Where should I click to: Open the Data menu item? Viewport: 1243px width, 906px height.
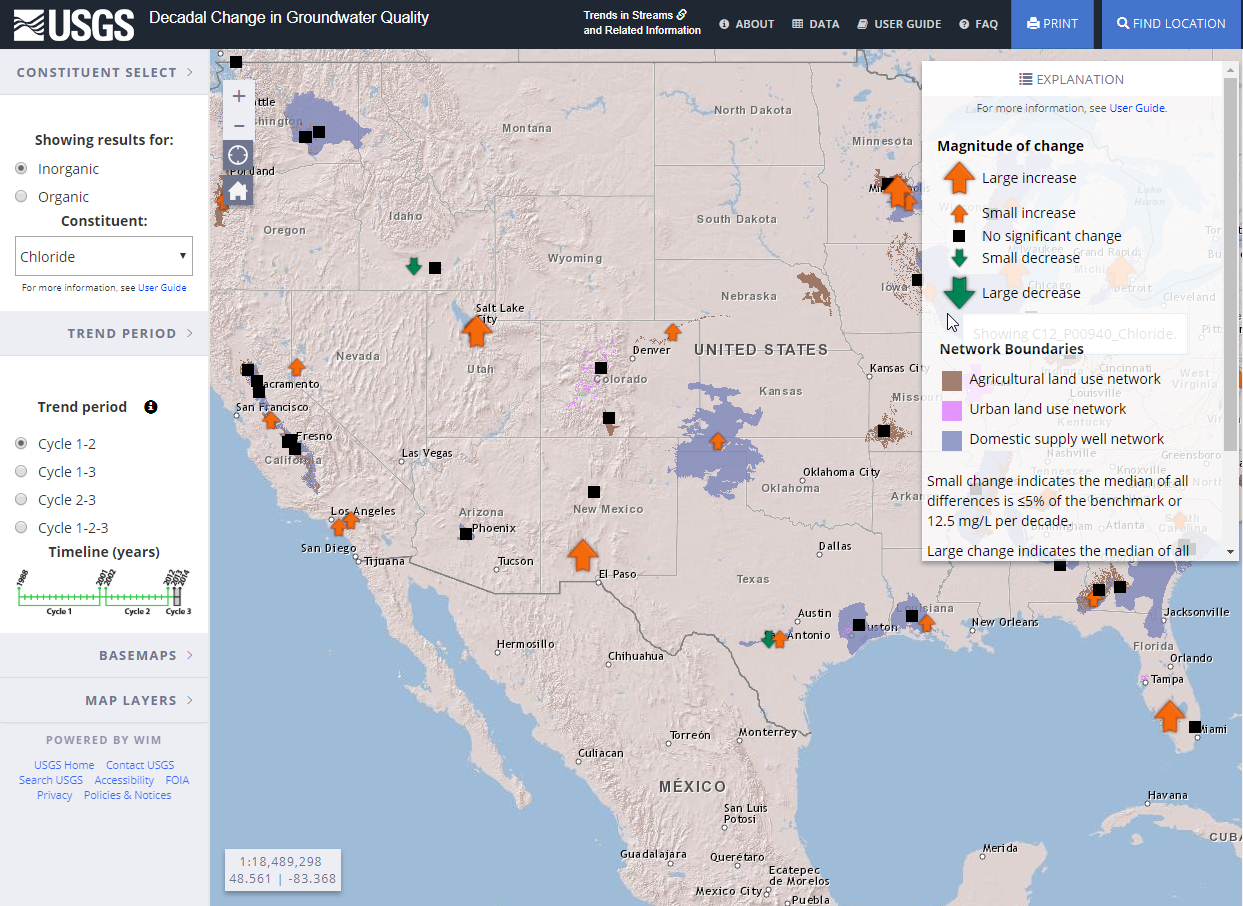click(816, 24)
